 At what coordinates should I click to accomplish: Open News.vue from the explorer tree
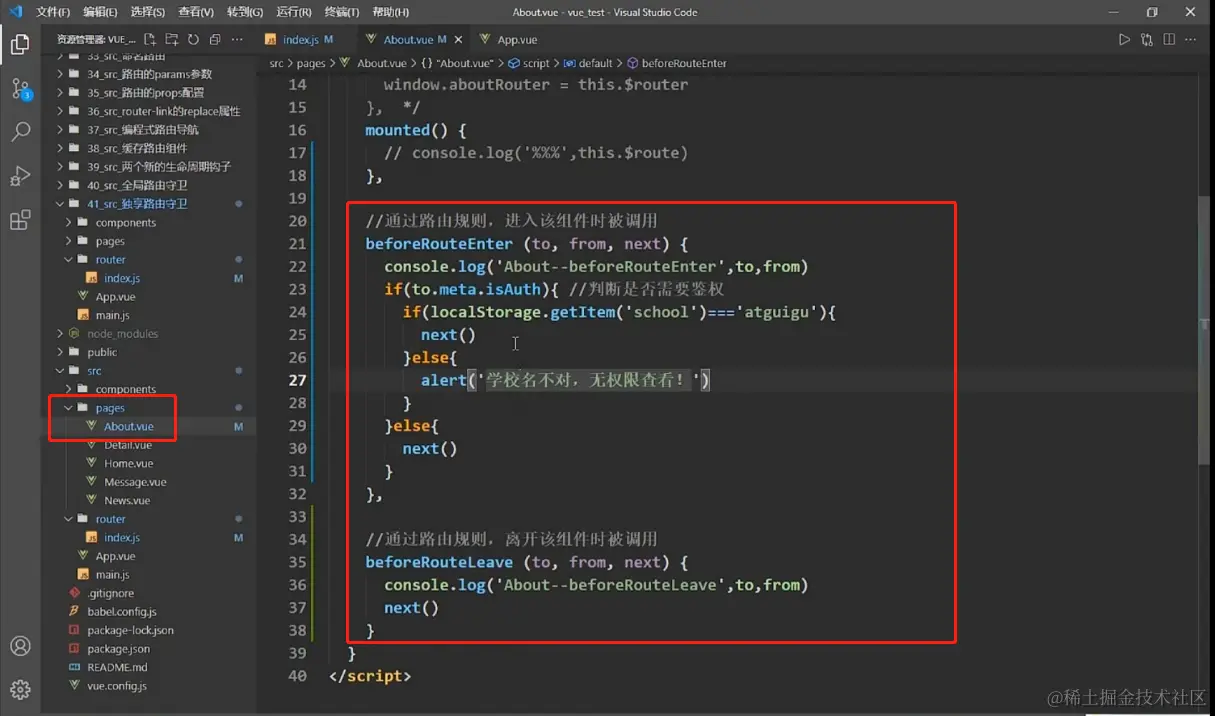pyautogui.click(x=127, y=500)
